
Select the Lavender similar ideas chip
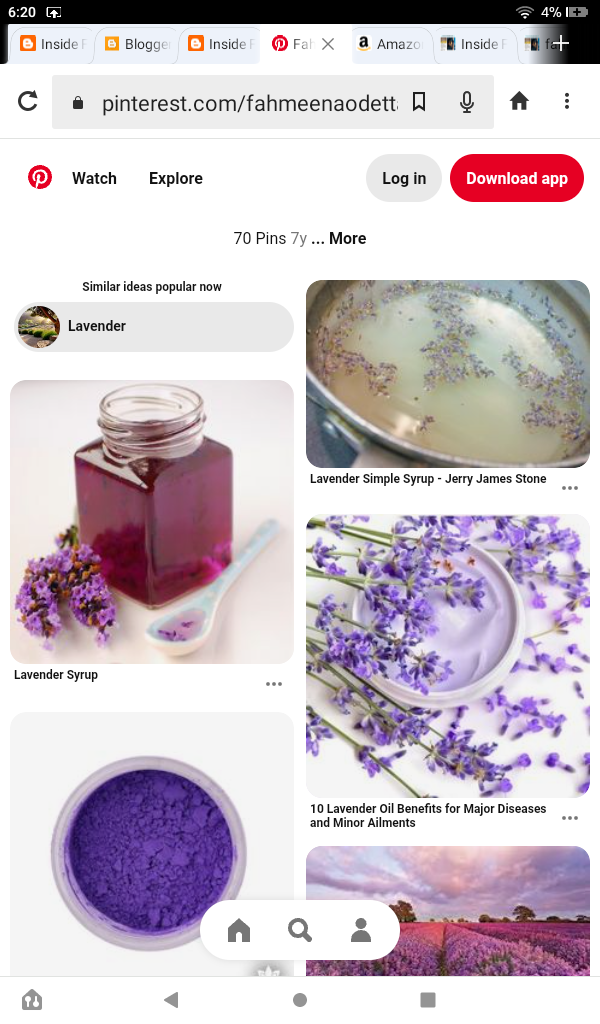[x=154, y=327]
